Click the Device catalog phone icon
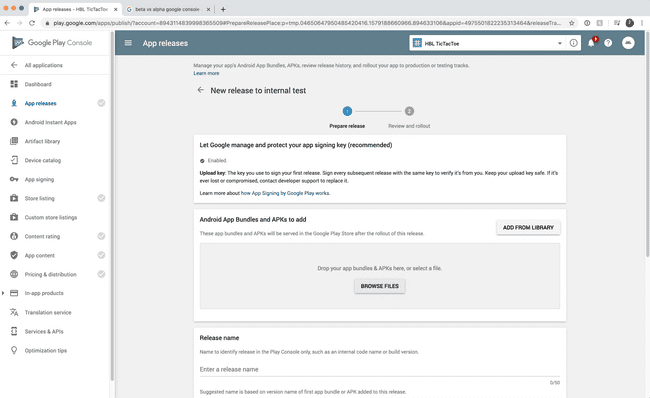Viewport: 650px width, 398px height. click(x=14, y=160)
